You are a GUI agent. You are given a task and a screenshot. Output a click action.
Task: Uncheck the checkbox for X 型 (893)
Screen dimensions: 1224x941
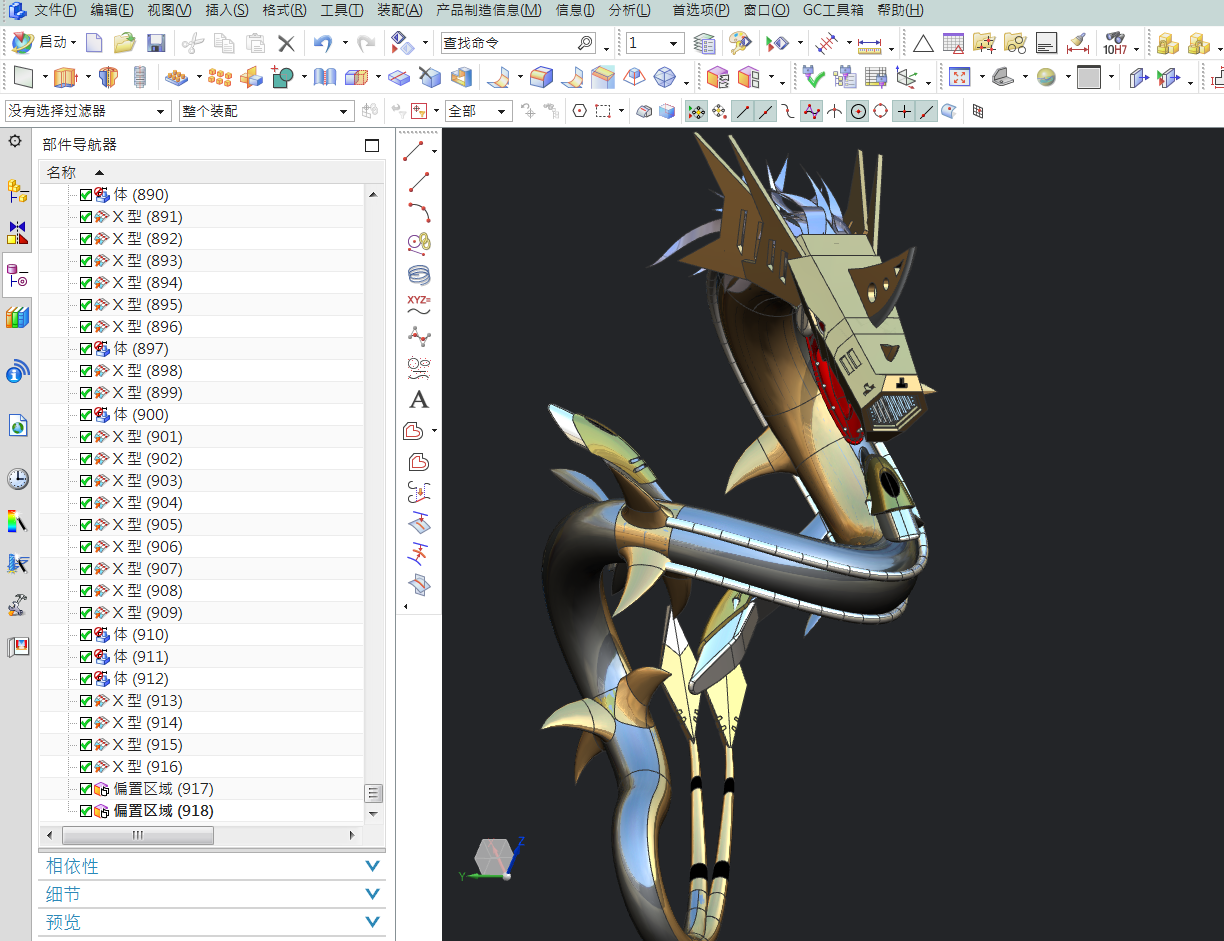(86, 261)
